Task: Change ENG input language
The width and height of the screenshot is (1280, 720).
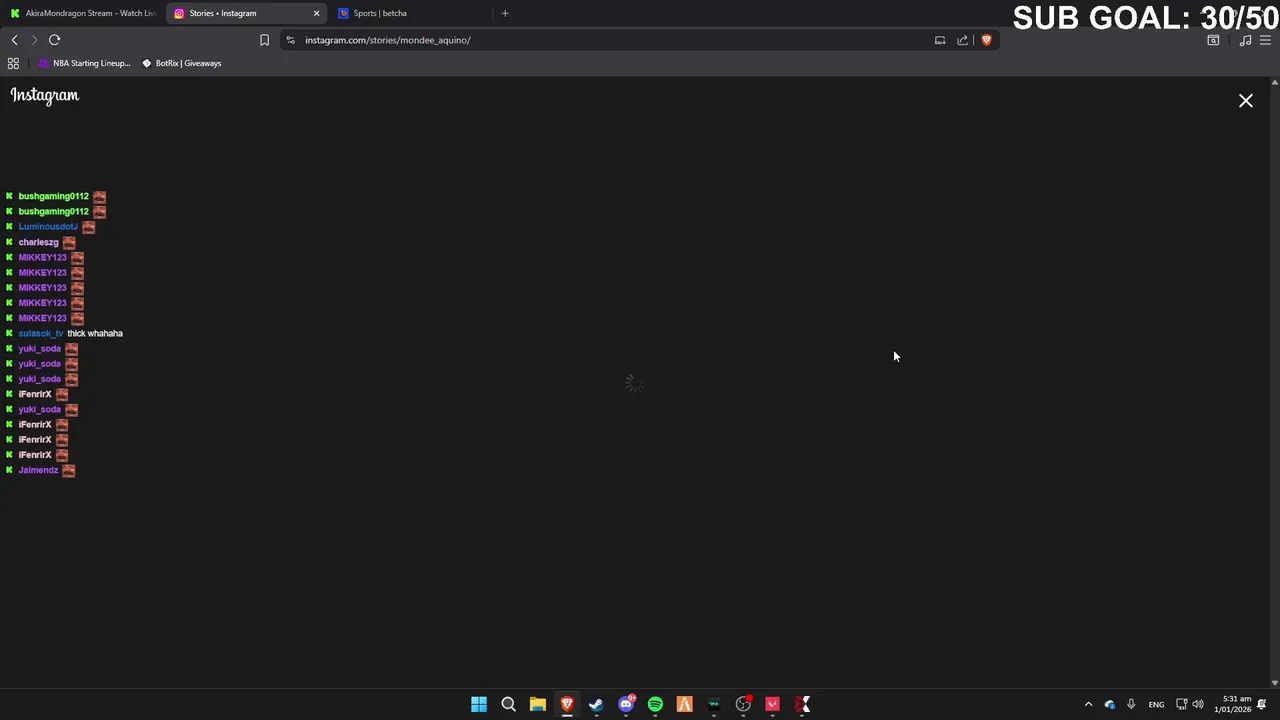Action: click(x=1156, y=704)
